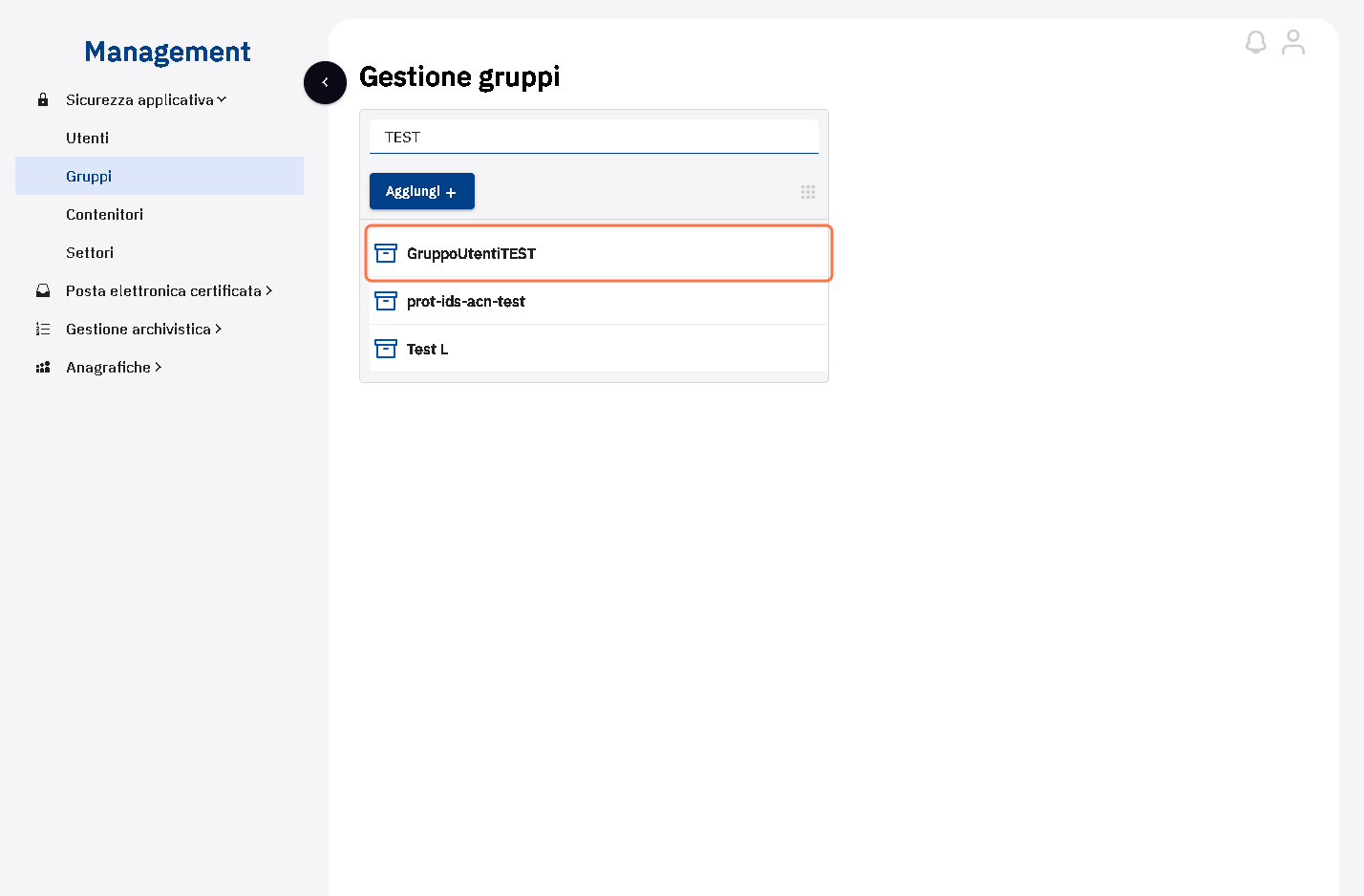Click the list icon beside Gestione archivistica

pyautogui.click(x=43, y=329)
